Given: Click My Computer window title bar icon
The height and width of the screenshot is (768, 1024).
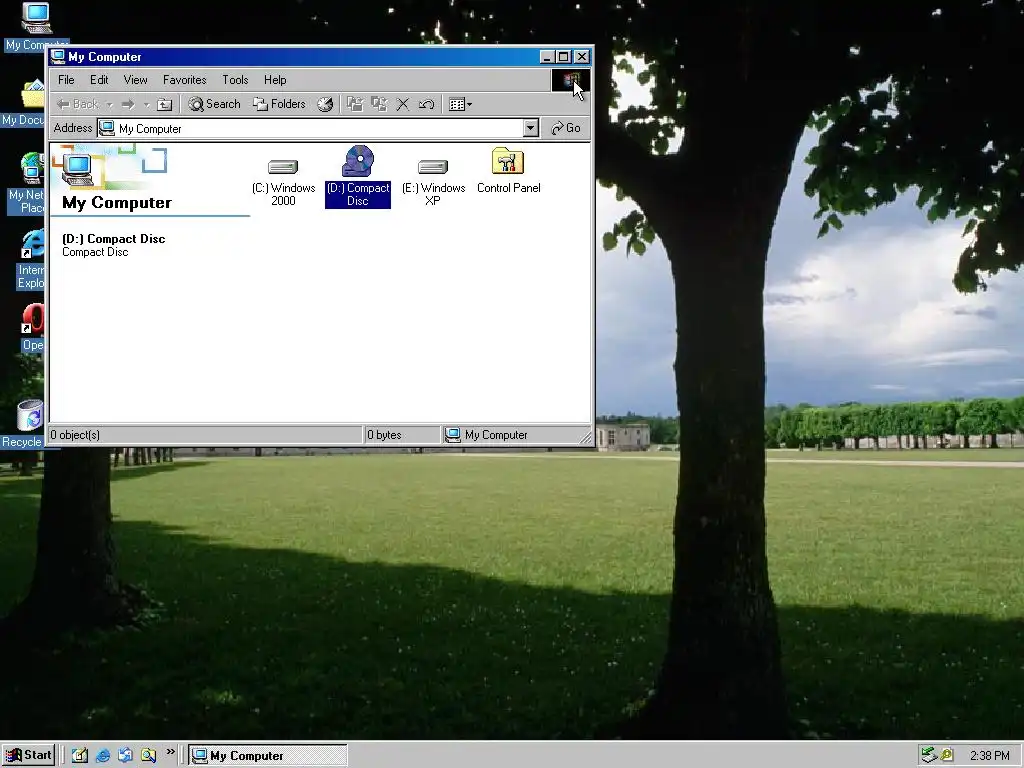Looking at the screenshot, I should point(58,57).
